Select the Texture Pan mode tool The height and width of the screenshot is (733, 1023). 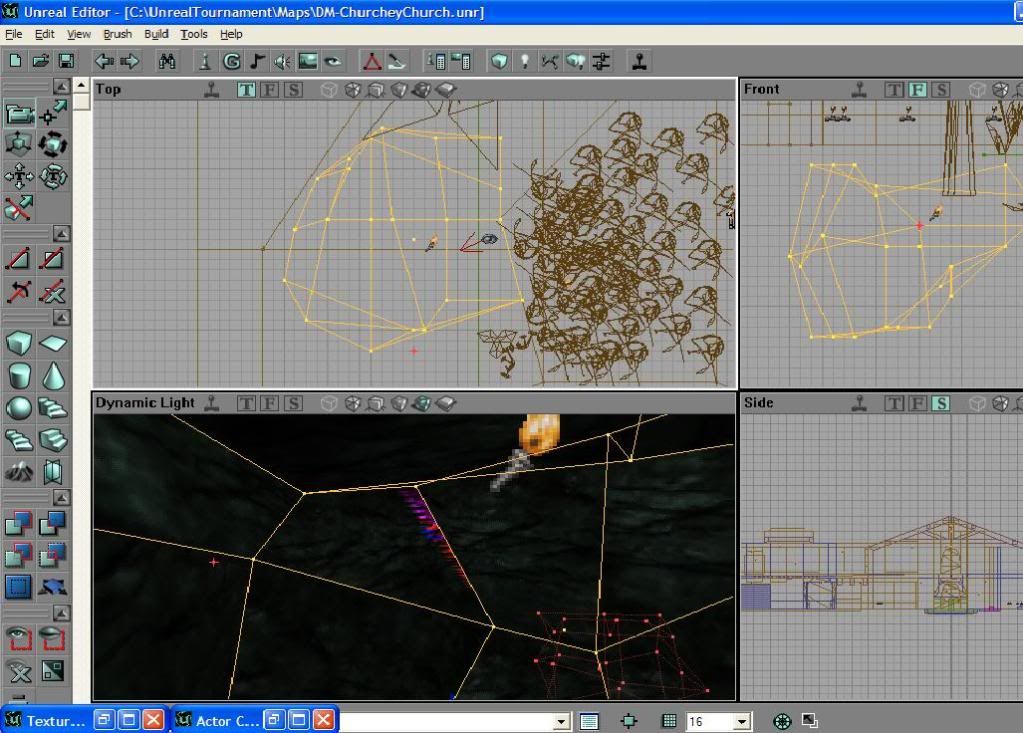pyautogui.click(x=20, y=175)
